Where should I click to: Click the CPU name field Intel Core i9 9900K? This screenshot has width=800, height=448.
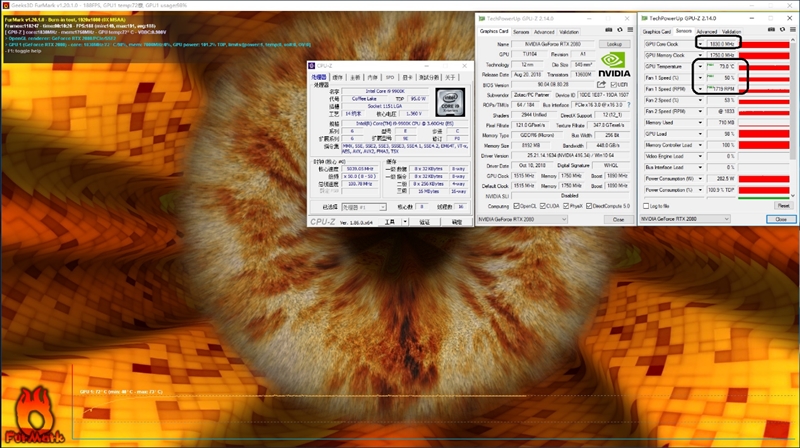[x=385, y=91]
